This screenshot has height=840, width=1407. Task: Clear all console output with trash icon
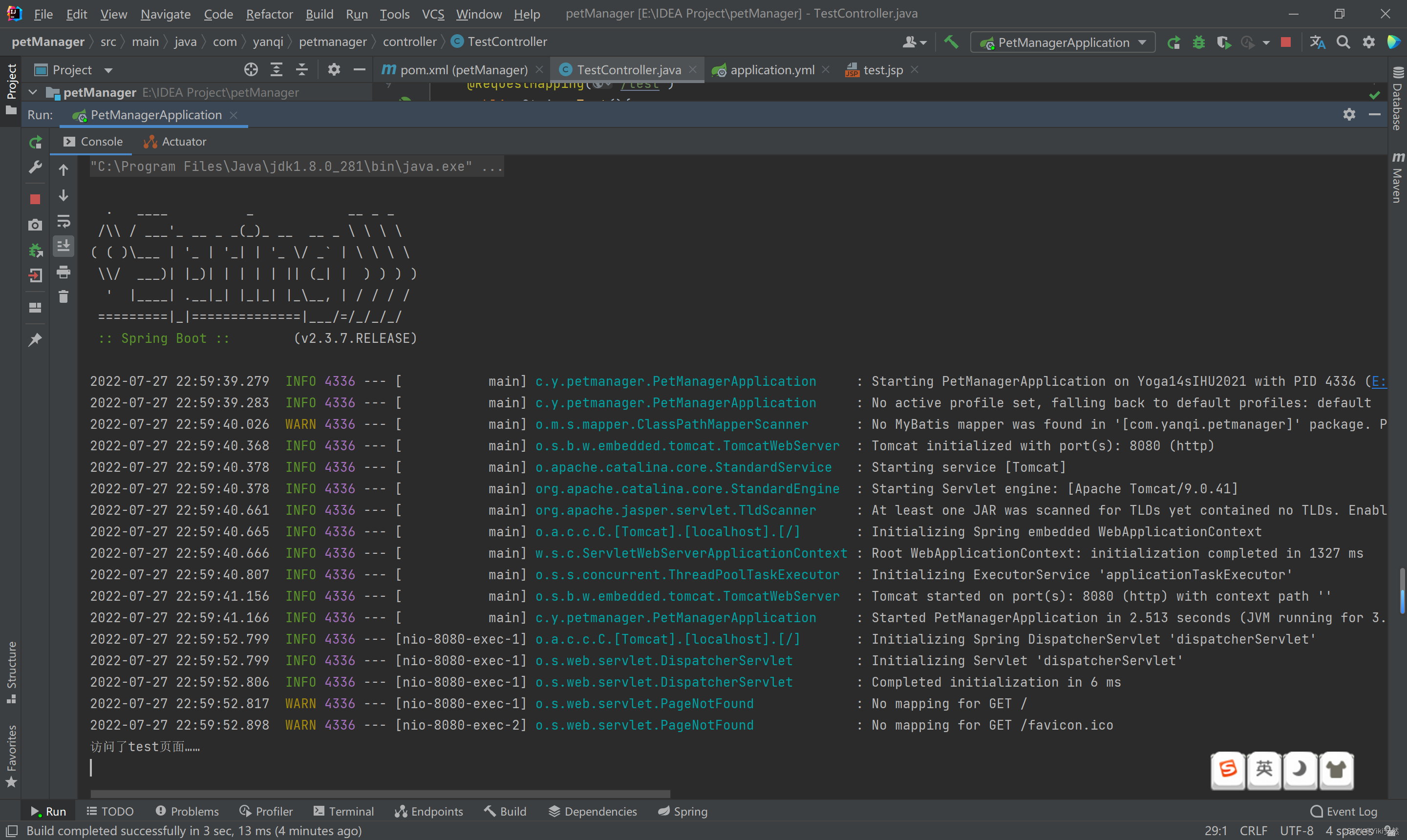(64, 296)
